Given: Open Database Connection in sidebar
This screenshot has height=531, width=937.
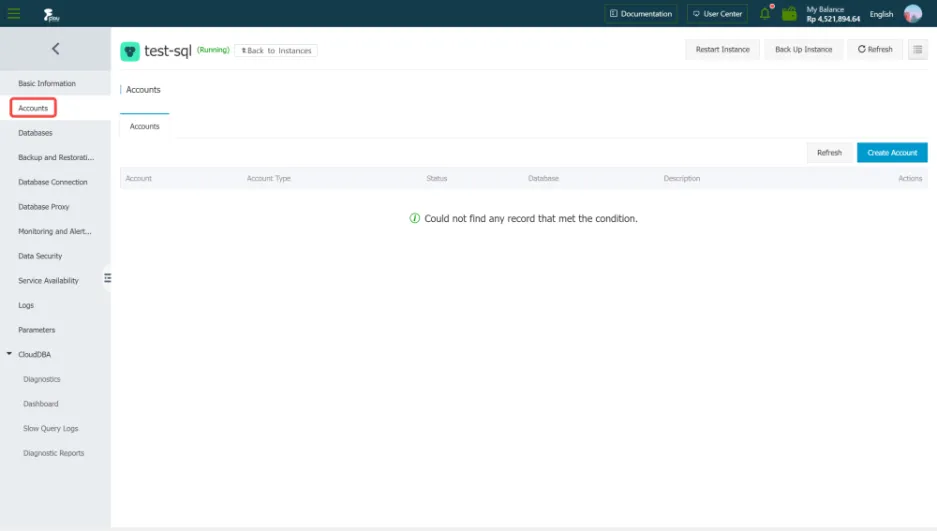Looking at the screenshot, I should pyautogui.click(x=53, y=182).
